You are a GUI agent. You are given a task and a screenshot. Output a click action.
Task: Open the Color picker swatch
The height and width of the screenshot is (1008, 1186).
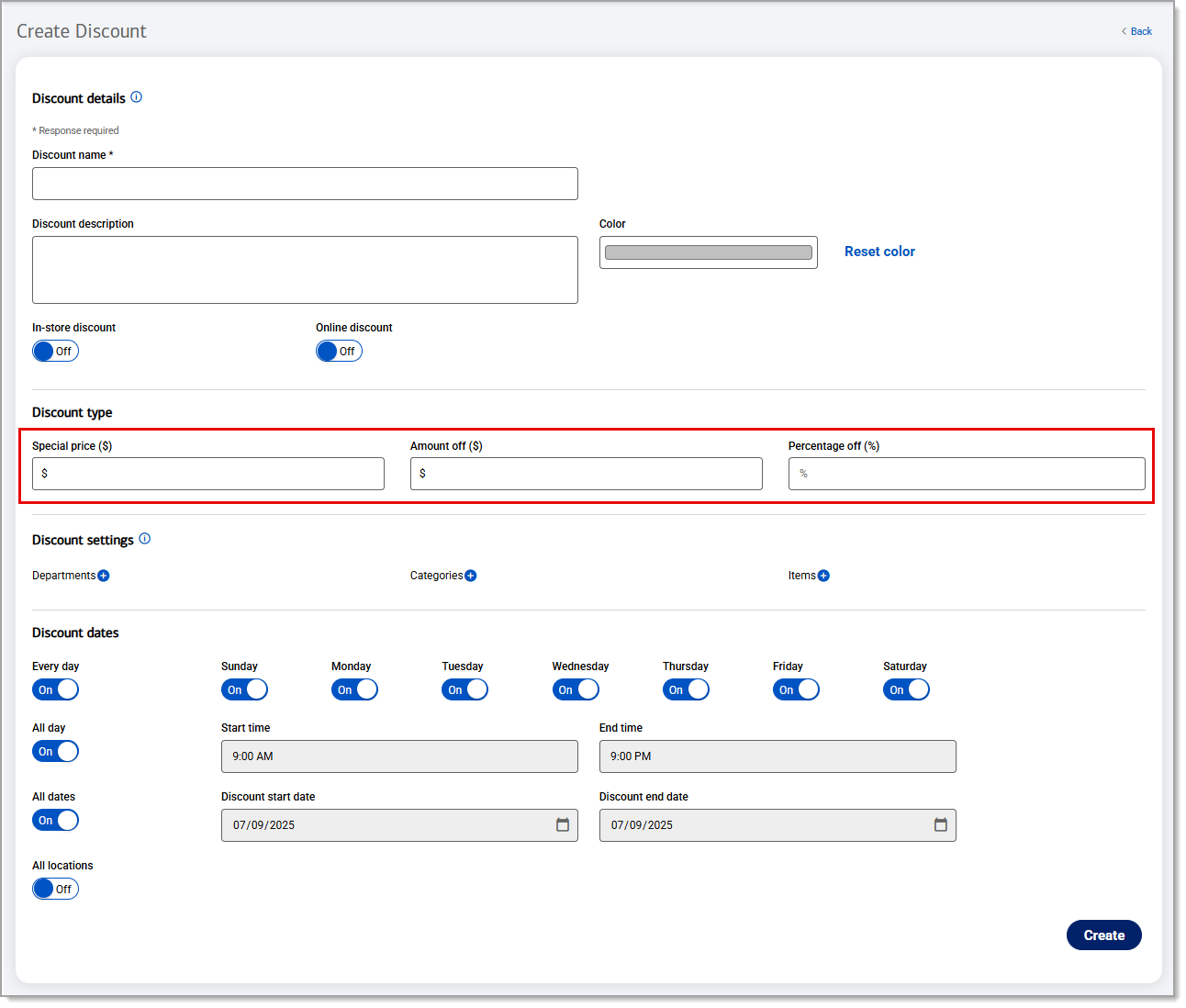coord(709,252)
